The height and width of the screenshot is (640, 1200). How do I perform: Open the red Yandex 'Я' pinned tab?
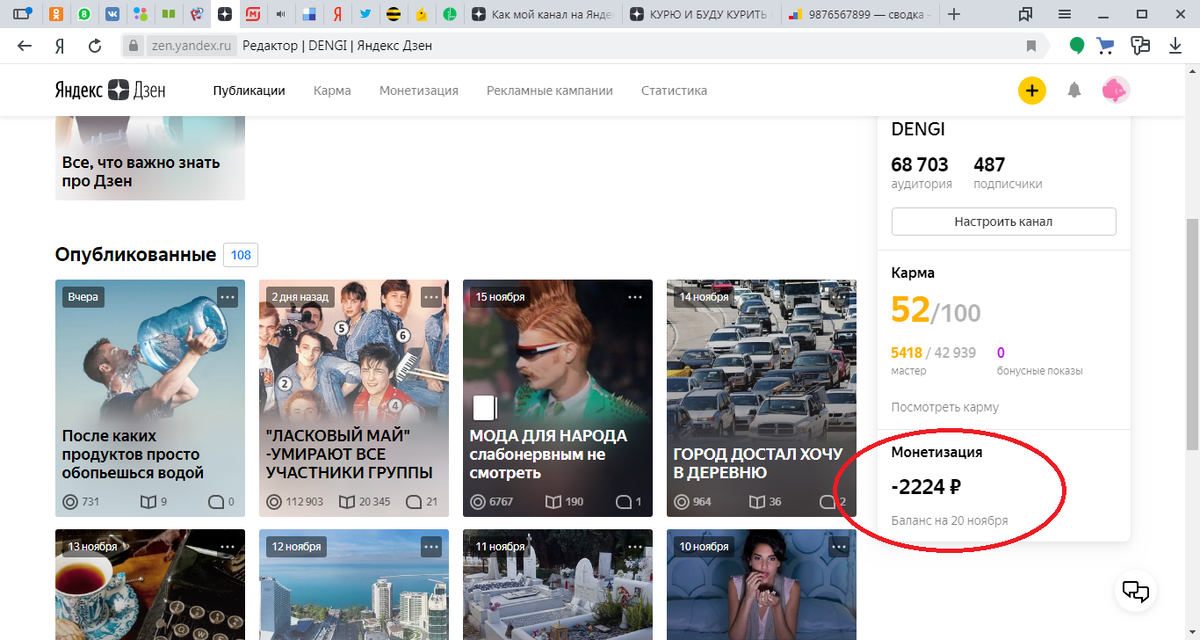(338, 15)
